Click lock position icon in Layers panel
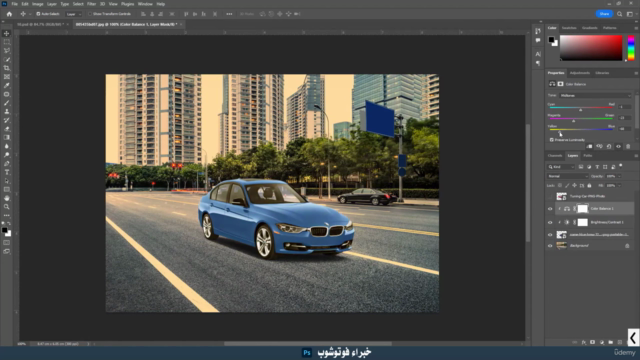This screenshot has width=640, height=360. pos(574,186)
